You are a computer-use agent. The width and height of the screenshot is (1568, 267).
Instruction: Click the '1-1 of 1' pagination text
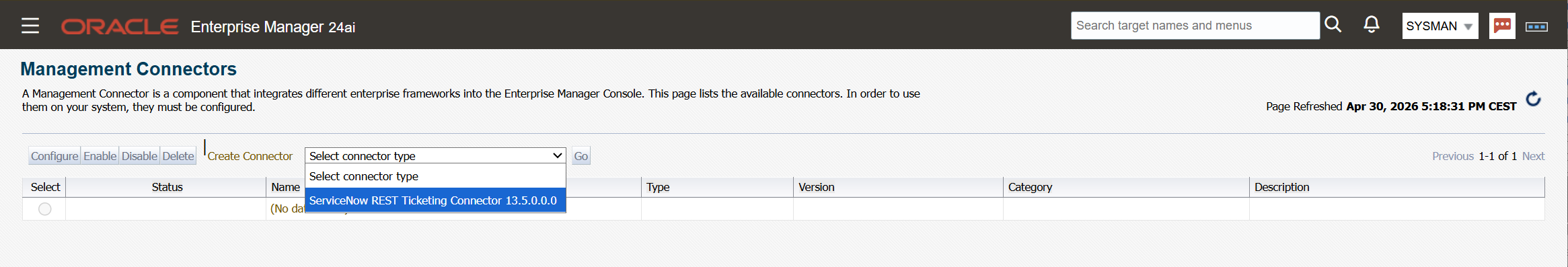point(1497,156)
